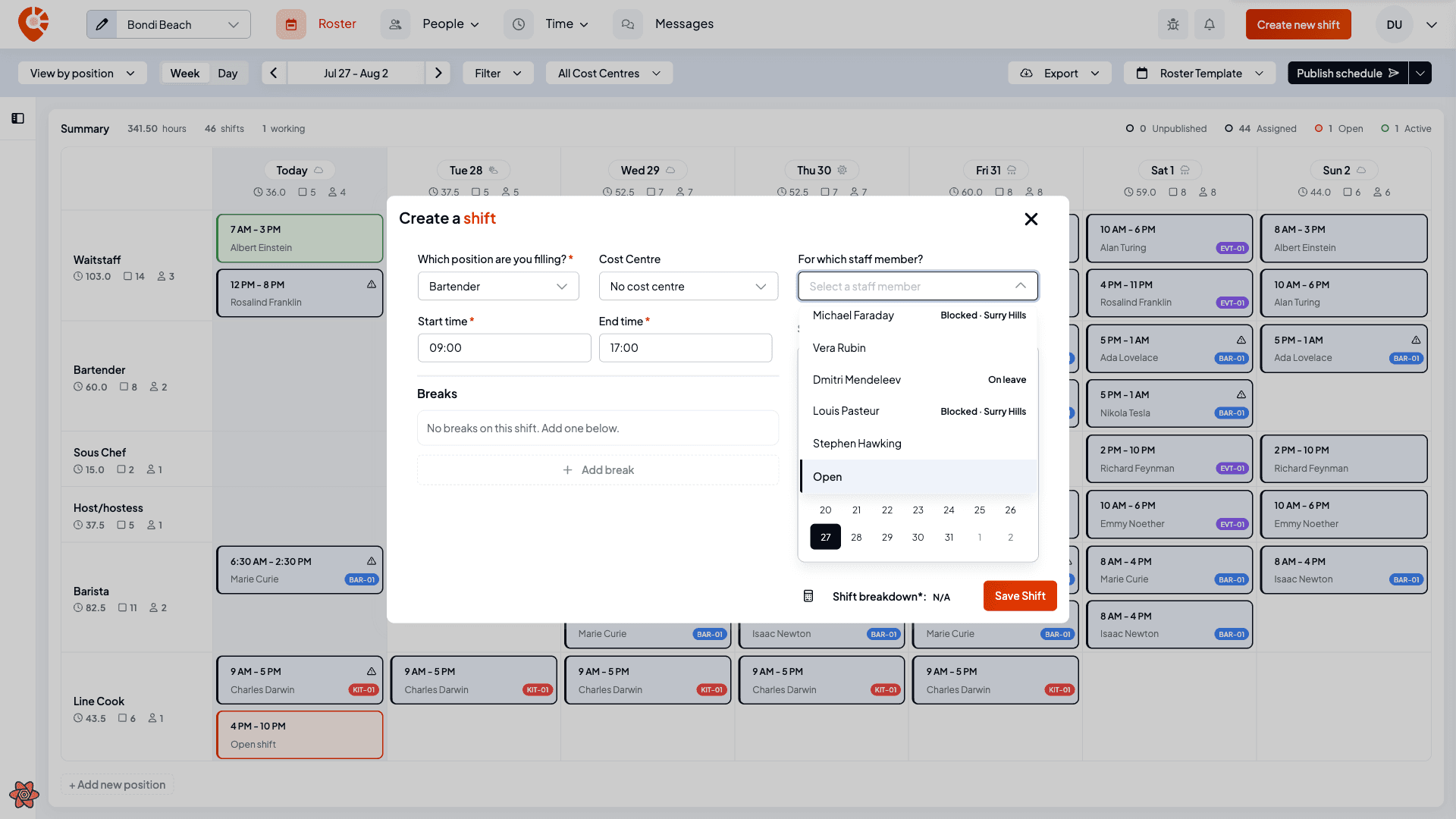The height and width of the screenshot is (819, 1456).
Task: Click the End time field showing 17:00
Action: (x=686, y=347)
